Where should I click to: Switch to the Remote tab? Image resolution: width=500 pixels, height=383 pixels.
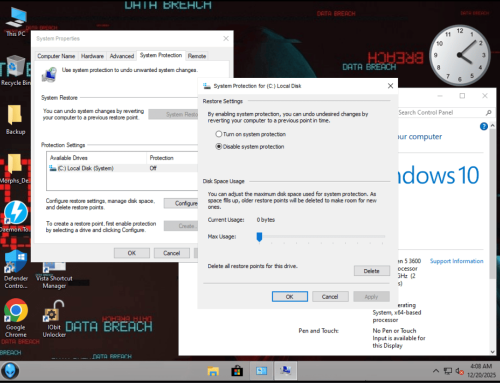197,56
